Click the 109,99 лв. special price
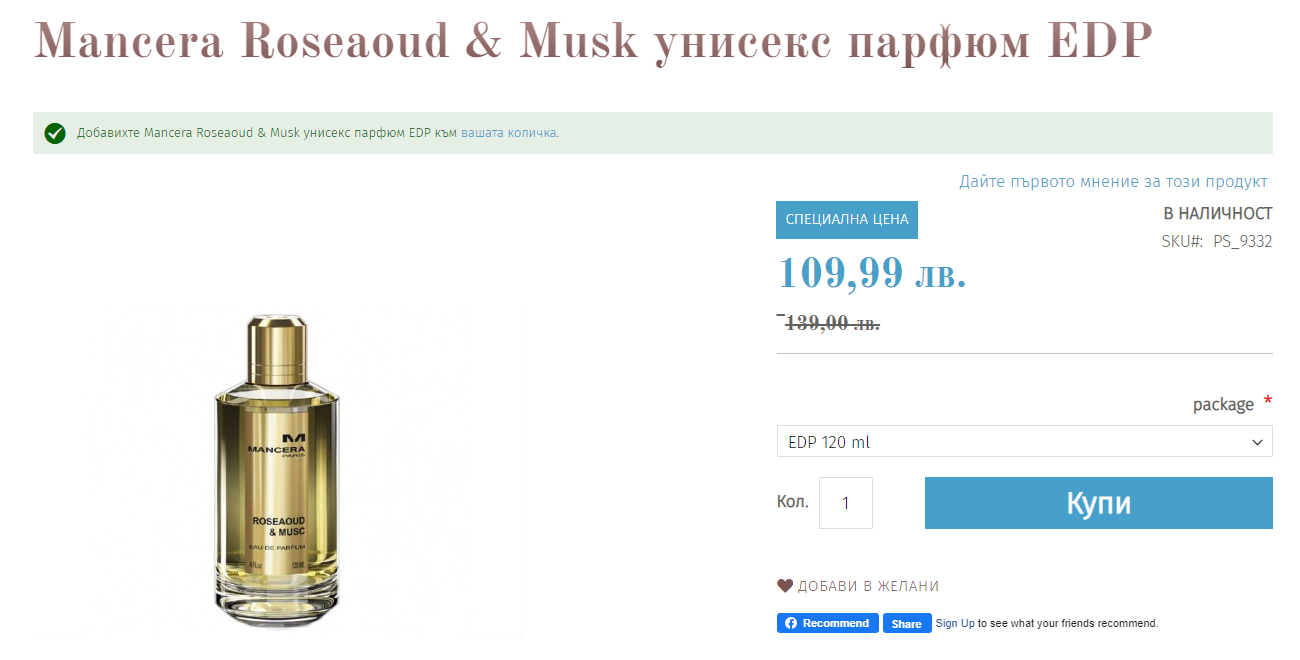 [x=872, y=272]
